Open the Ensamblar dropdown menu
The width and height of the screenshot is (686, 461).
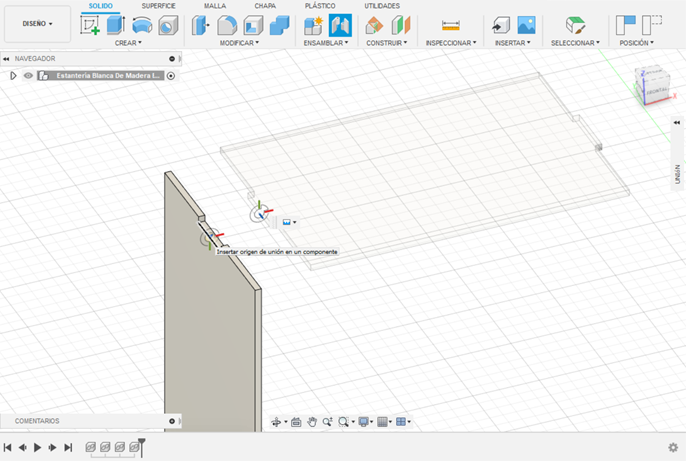tap(326, 43)
